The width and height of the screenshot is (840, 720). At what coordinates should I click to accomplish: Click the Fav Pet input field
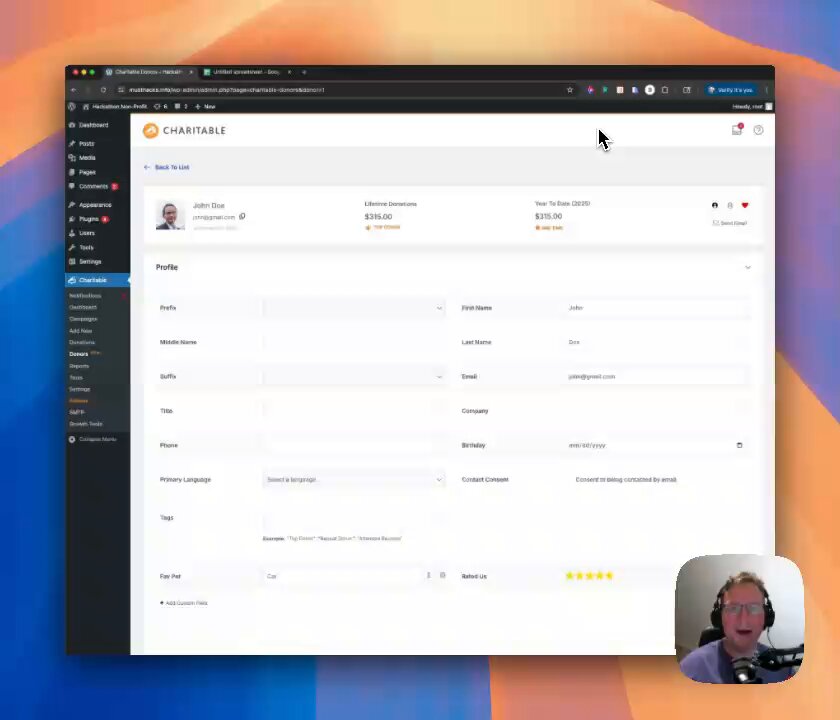click(342, 576)
